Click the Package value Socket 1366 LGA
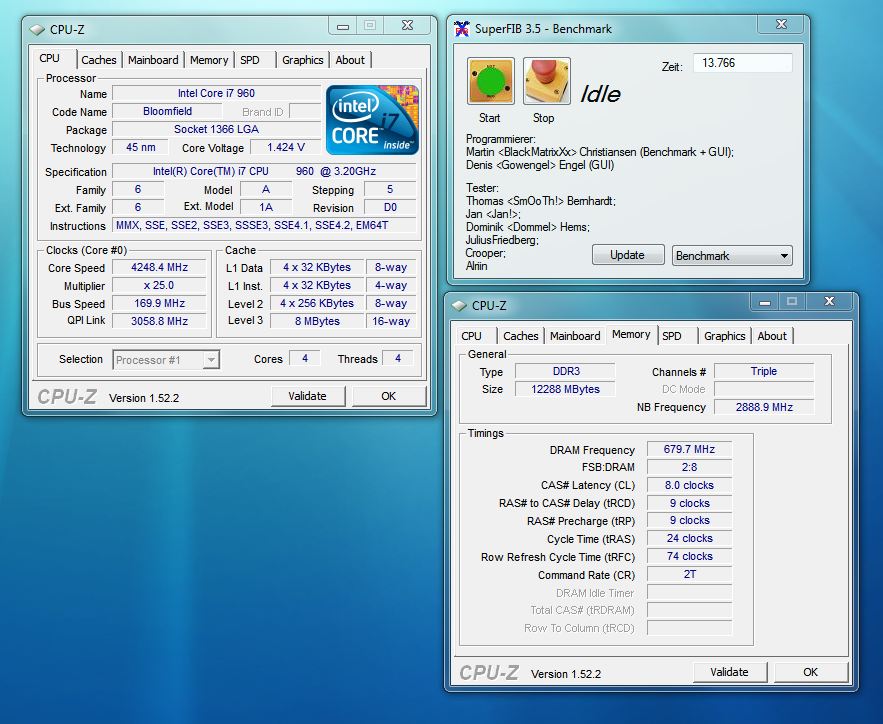The height and width of the screenshot is (724, 883). (216, 129)
